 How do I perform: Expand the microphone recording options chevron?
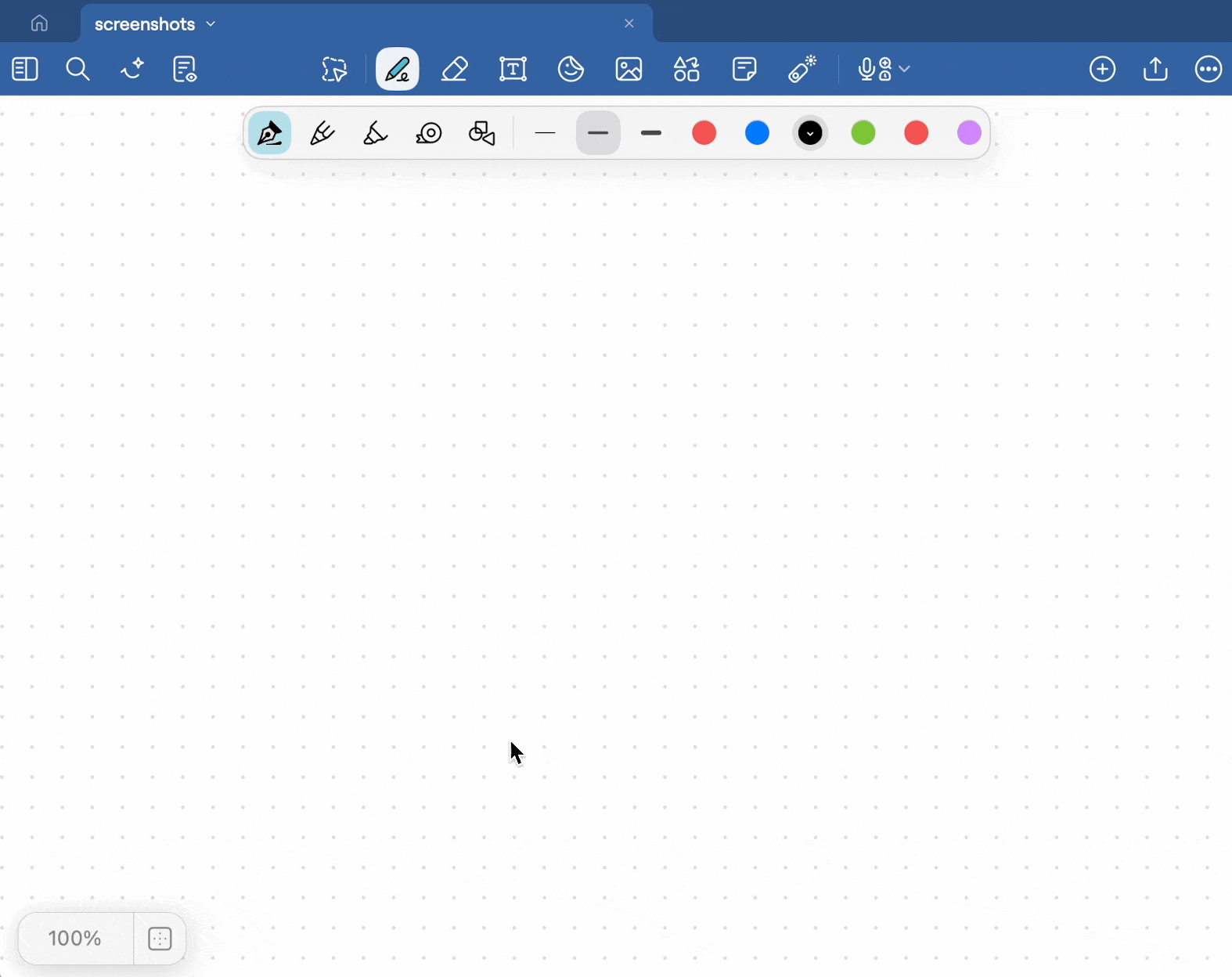click(905, 69)
